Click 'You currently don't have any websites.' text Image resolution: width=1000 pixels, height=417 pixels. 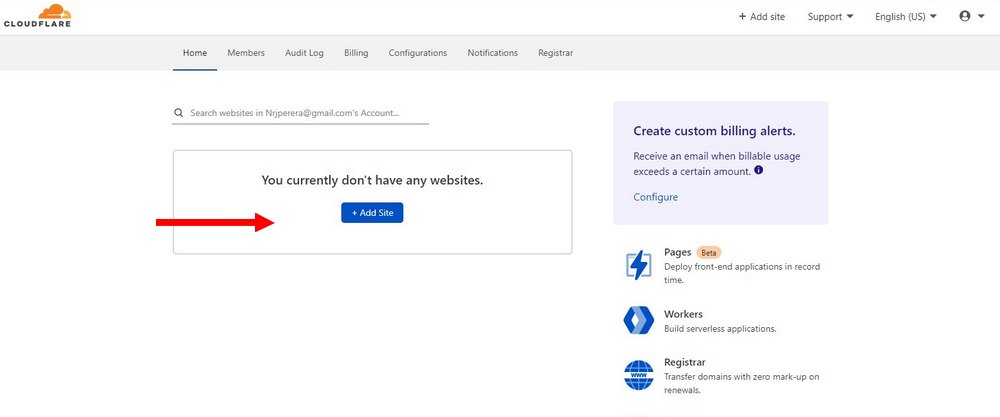372,180
